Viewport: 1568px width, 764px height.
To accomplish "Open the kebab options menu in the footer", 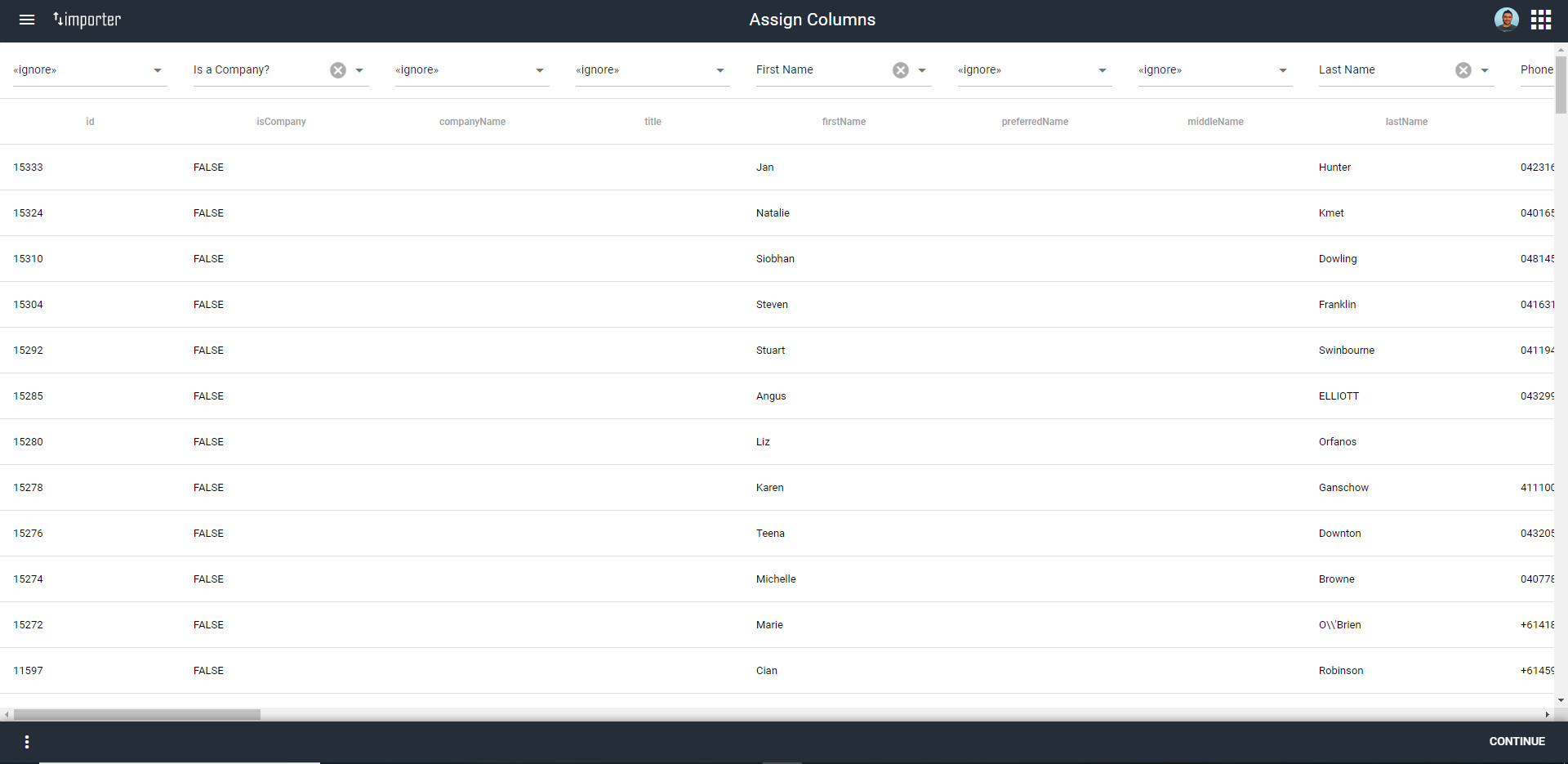I will click(26, 741).
